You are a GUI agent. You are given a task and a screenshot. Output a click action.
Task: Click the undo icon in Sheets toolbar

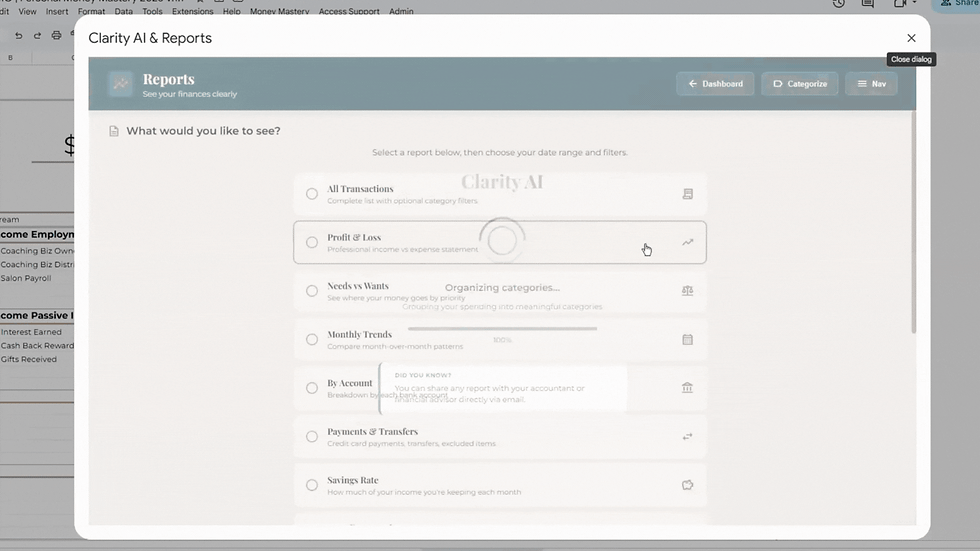[x=19, y=36]
